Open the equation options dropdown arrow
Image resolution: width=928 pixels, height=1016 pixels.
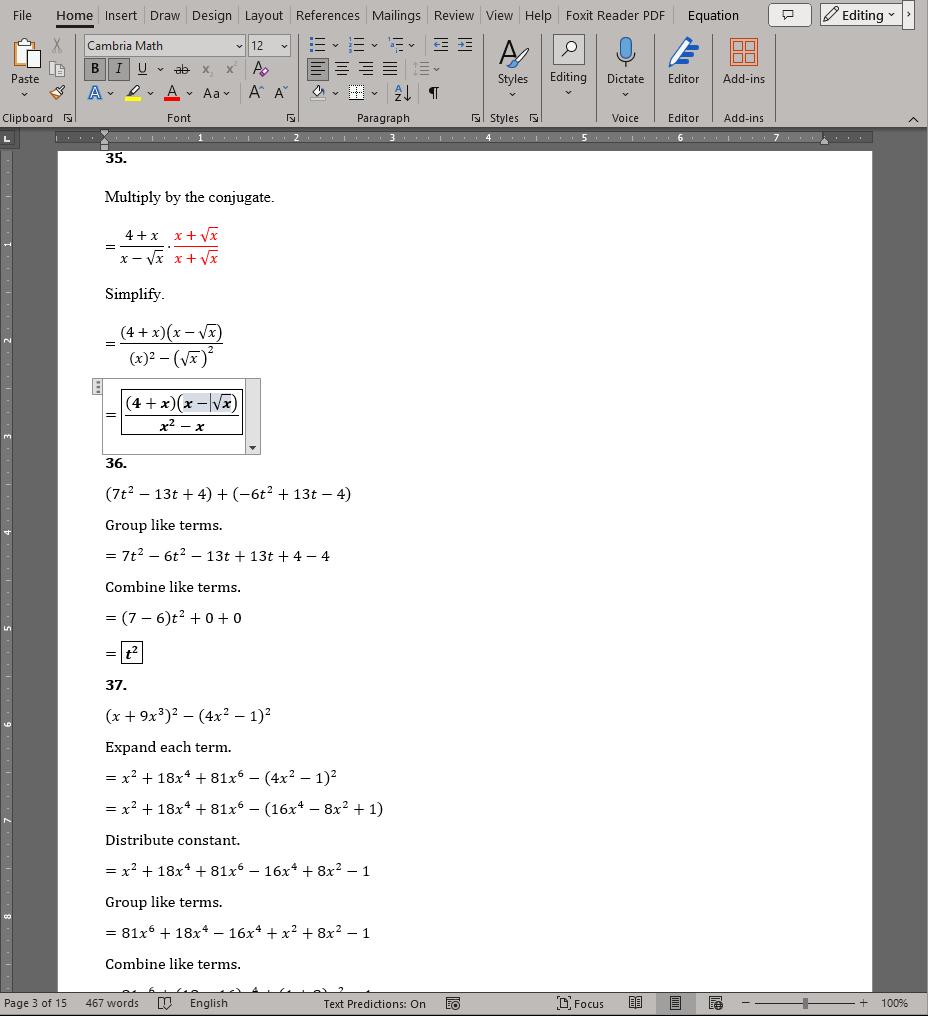click(x=253, y=448)
